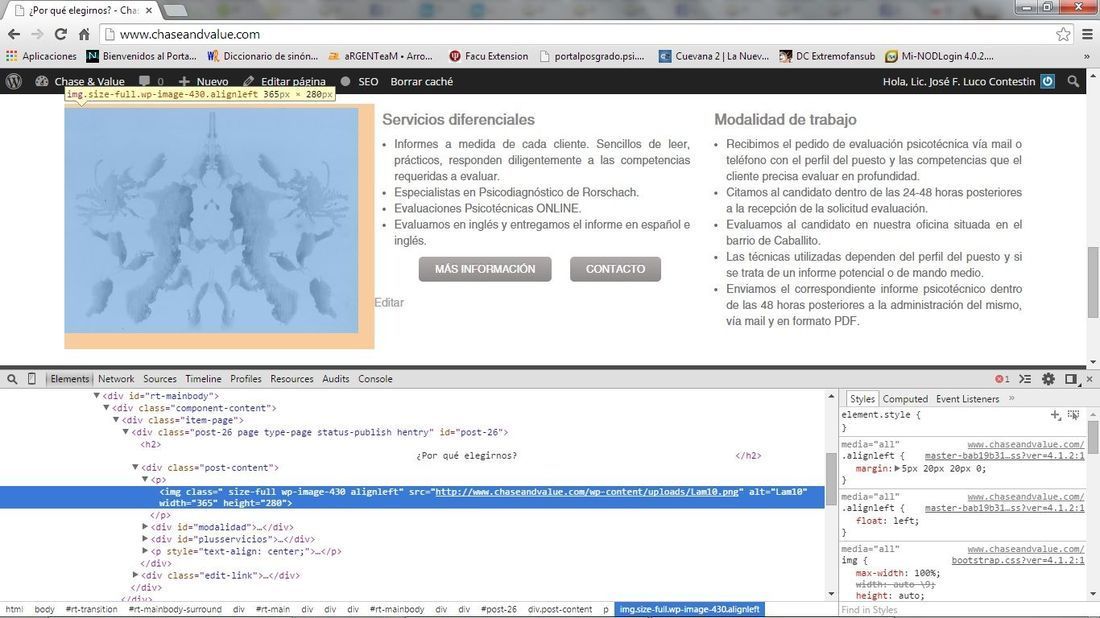This screenshot has width=1100, height=618.
Task: Close DevTools with the x icon
Action: (1089, 379)
